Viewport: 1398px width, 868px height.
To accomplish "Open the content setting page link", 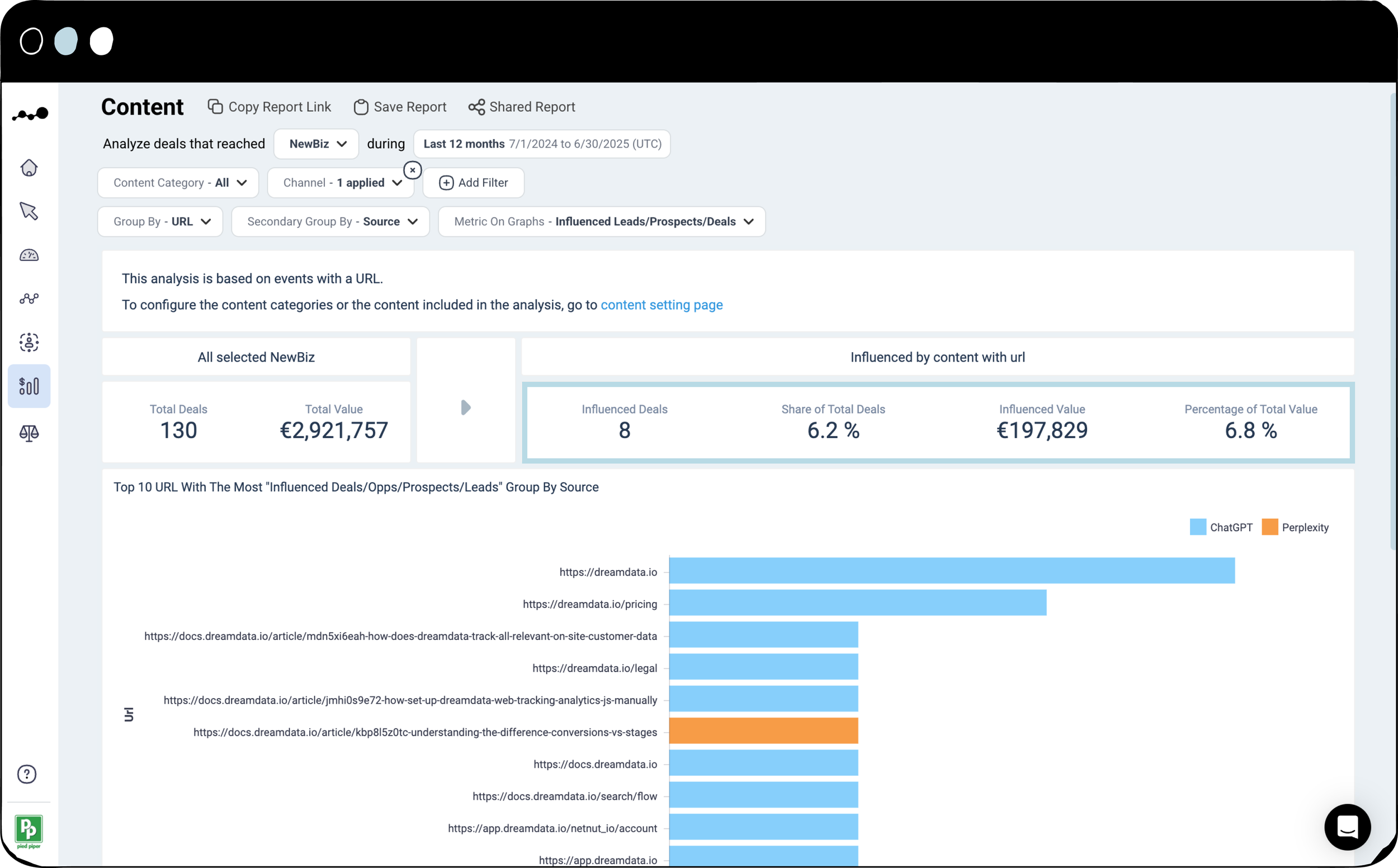I will tap(662, 305).
